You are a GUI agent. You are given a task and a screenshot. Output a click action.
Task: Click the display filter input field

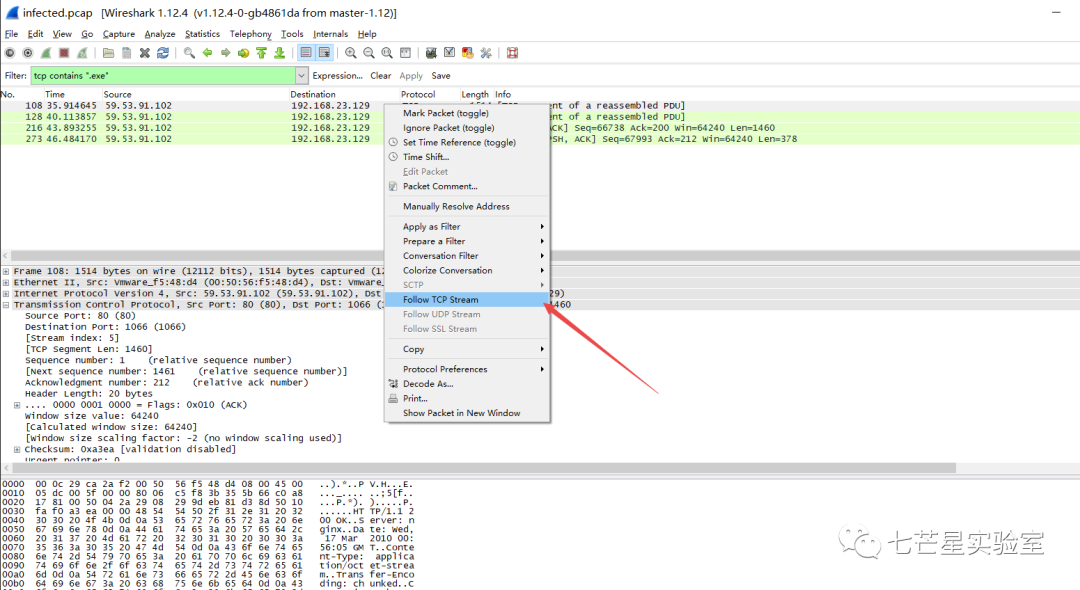click(x=163, y=76)
